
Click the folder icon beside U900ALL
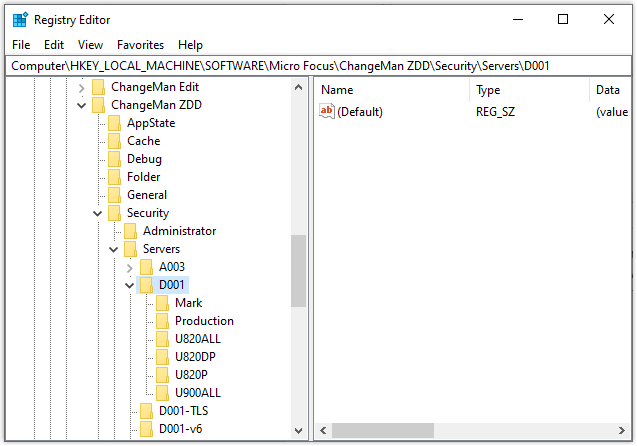tap(162, 393)
